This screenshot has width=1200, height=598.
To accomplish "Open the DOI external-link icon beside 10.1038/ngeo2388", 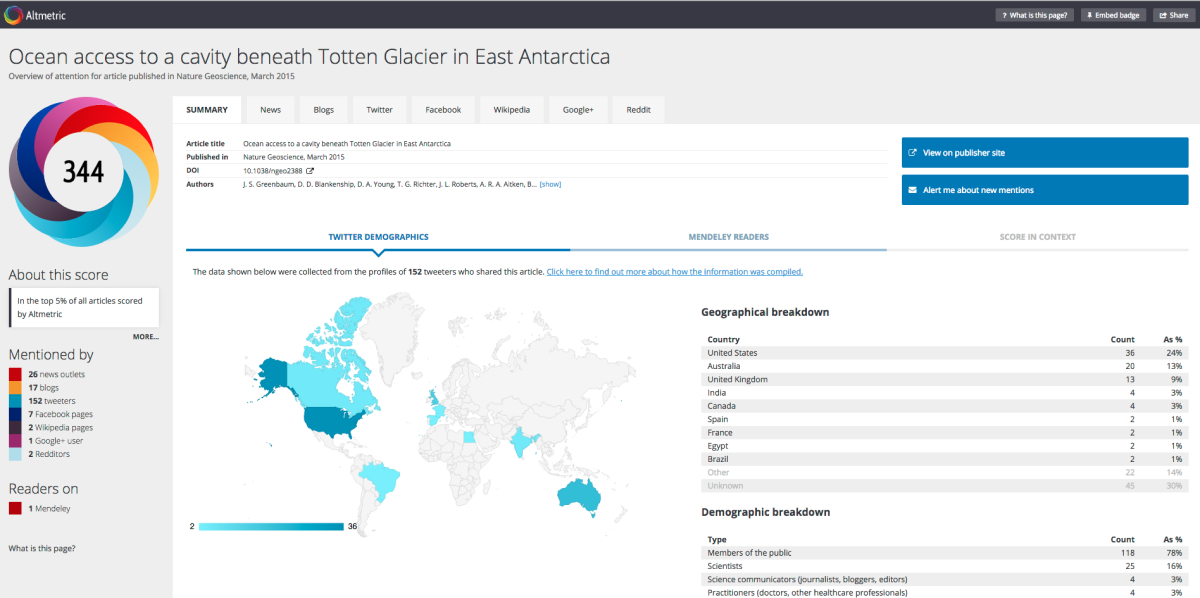I will 309,170.
